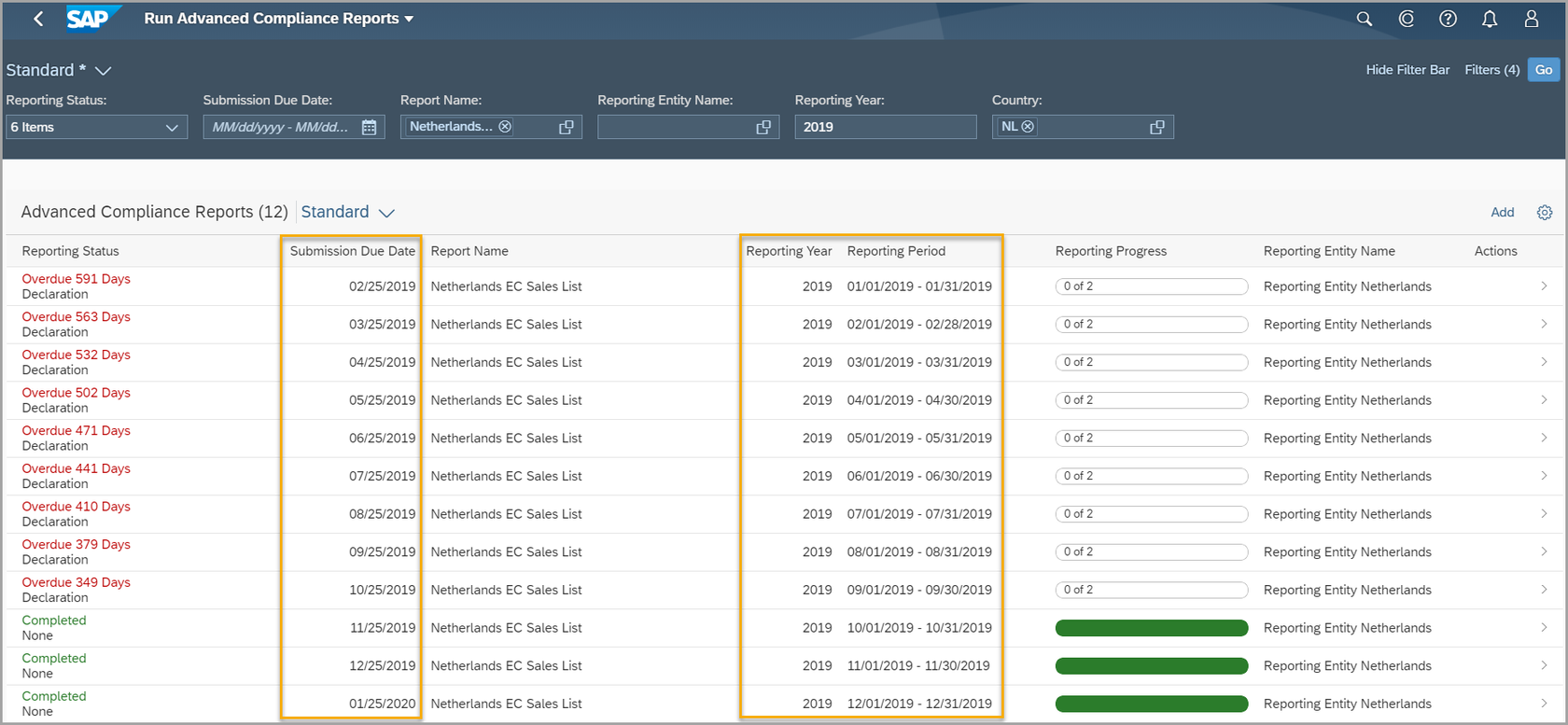Open the Run Advanced Compliance Reports title menu

279,19
